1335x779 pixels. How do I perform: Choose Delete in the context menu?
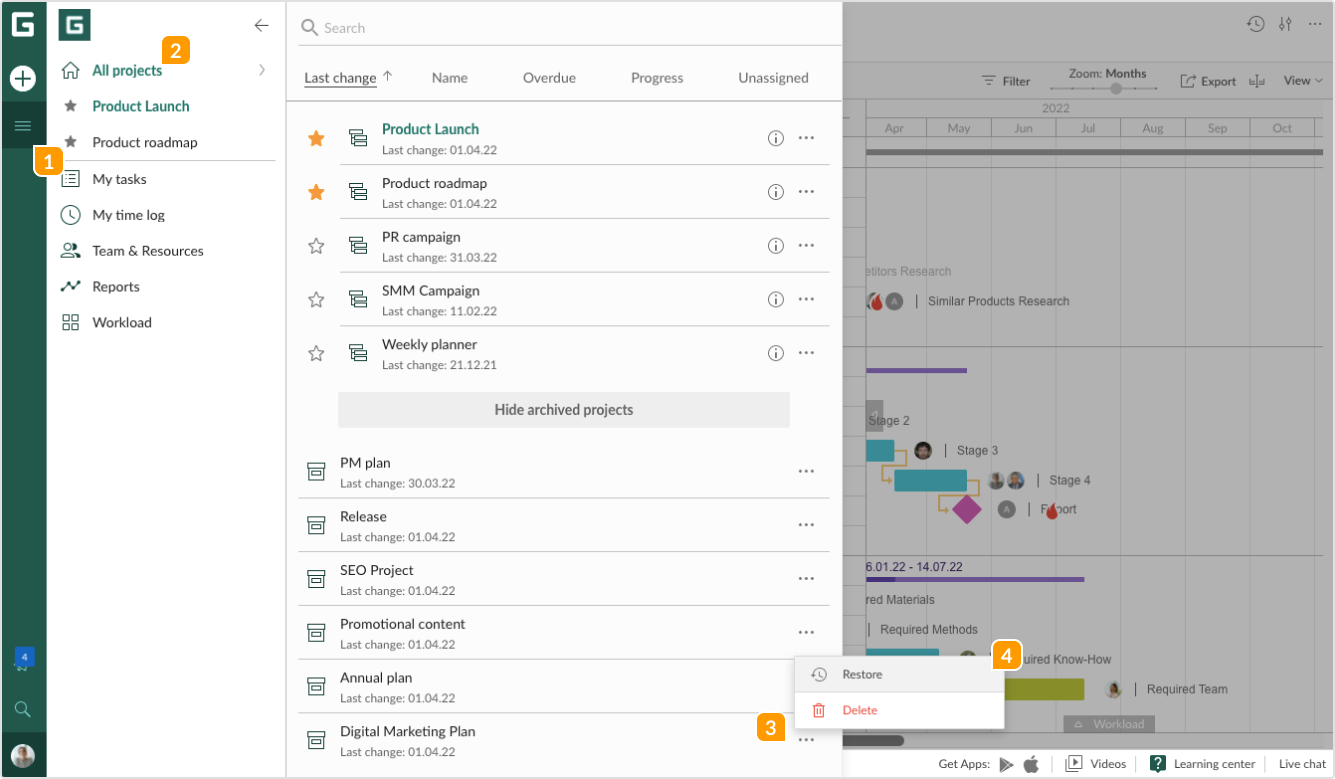coord(859,710)
